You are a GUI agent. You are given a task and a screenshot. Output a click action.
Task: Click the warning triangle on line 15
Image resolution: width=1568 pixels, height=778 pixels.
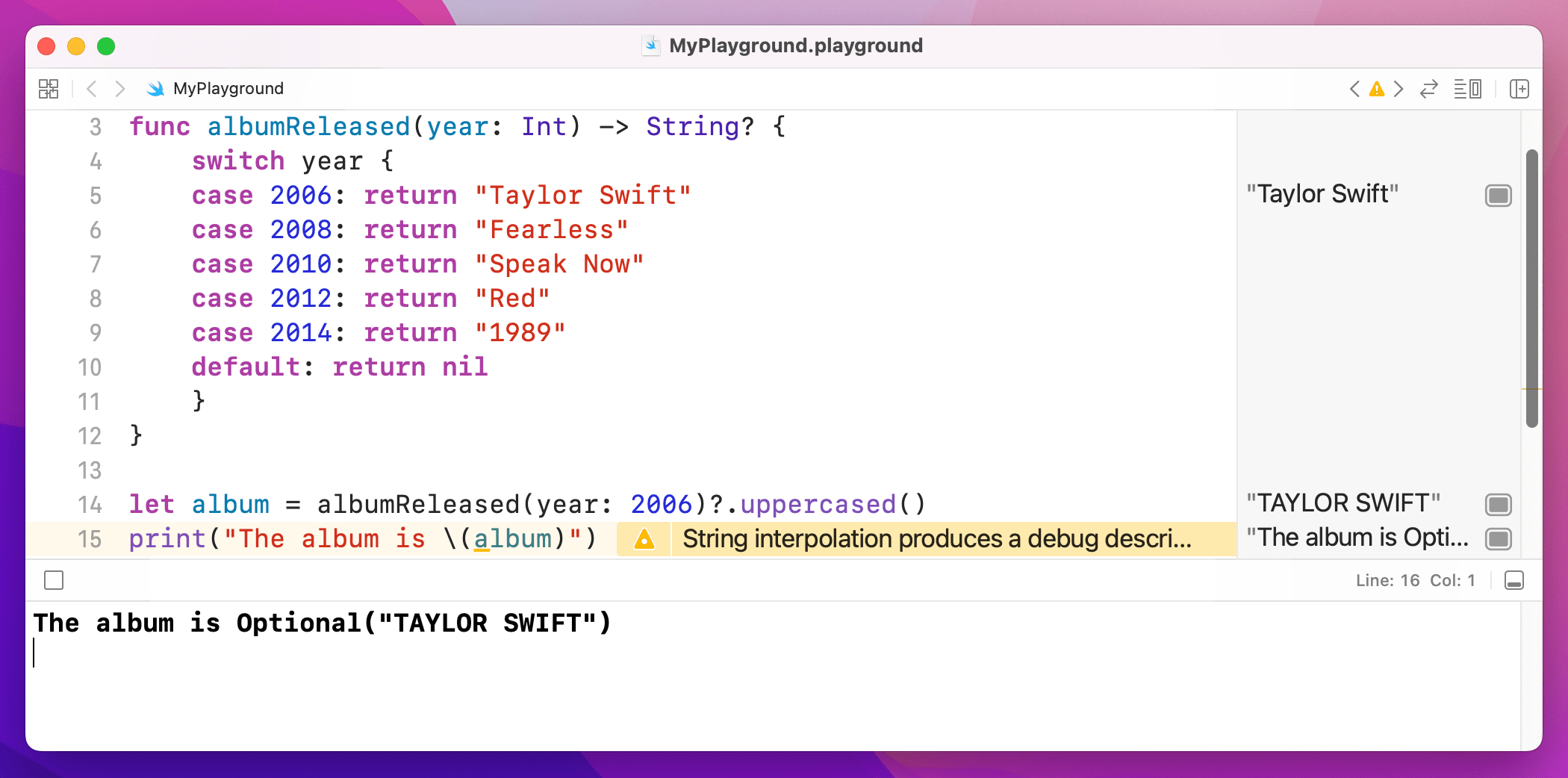(x=643, y=539)
